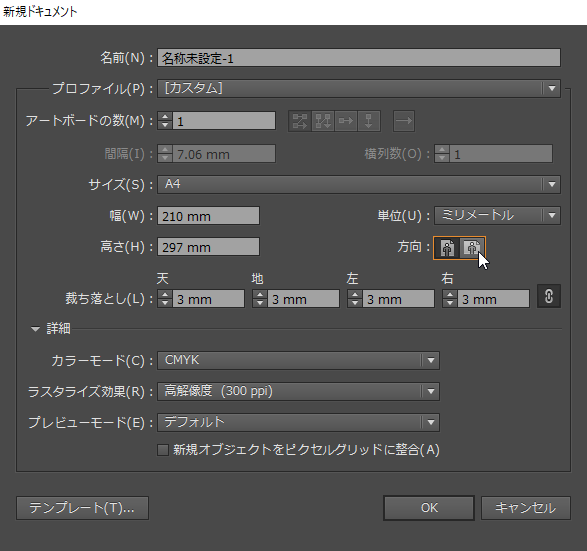Open the プロファイル dropdown
The height and width of the screenshot is (551, 587).
(359, 89)
